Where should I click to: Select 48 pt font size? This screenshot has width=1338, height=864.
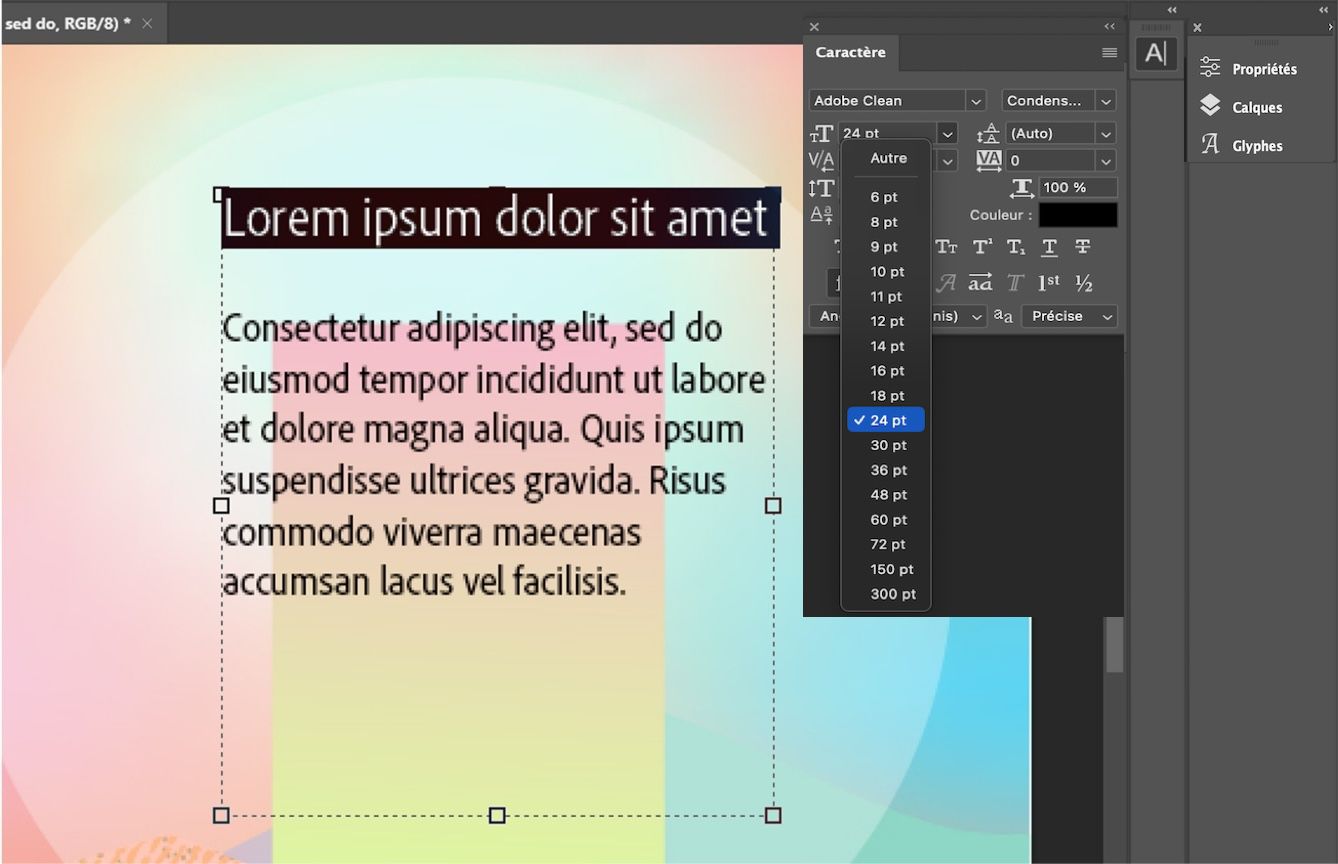click(886, 495)
